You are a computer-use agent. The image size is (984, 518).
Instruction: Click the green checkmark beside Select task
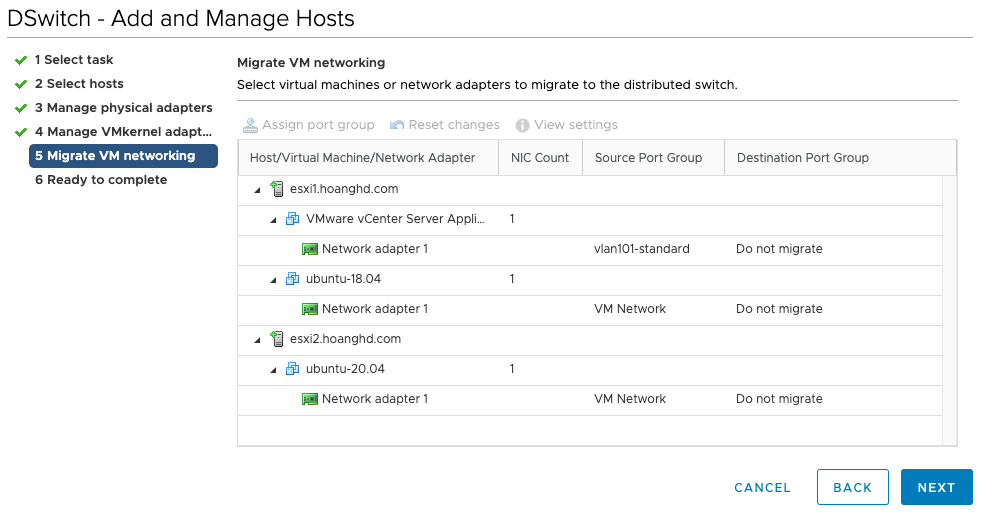click(x=21, y=60)
